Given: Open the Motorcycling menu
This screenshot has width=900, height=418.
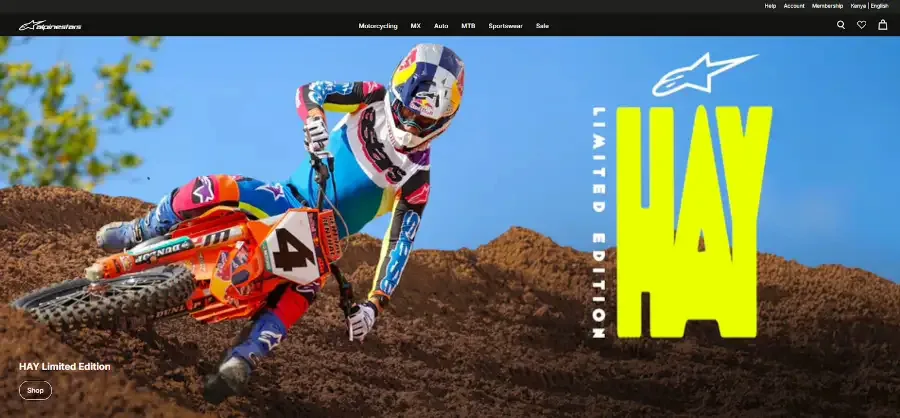Looking at the screenshot, I should point(378,26).
